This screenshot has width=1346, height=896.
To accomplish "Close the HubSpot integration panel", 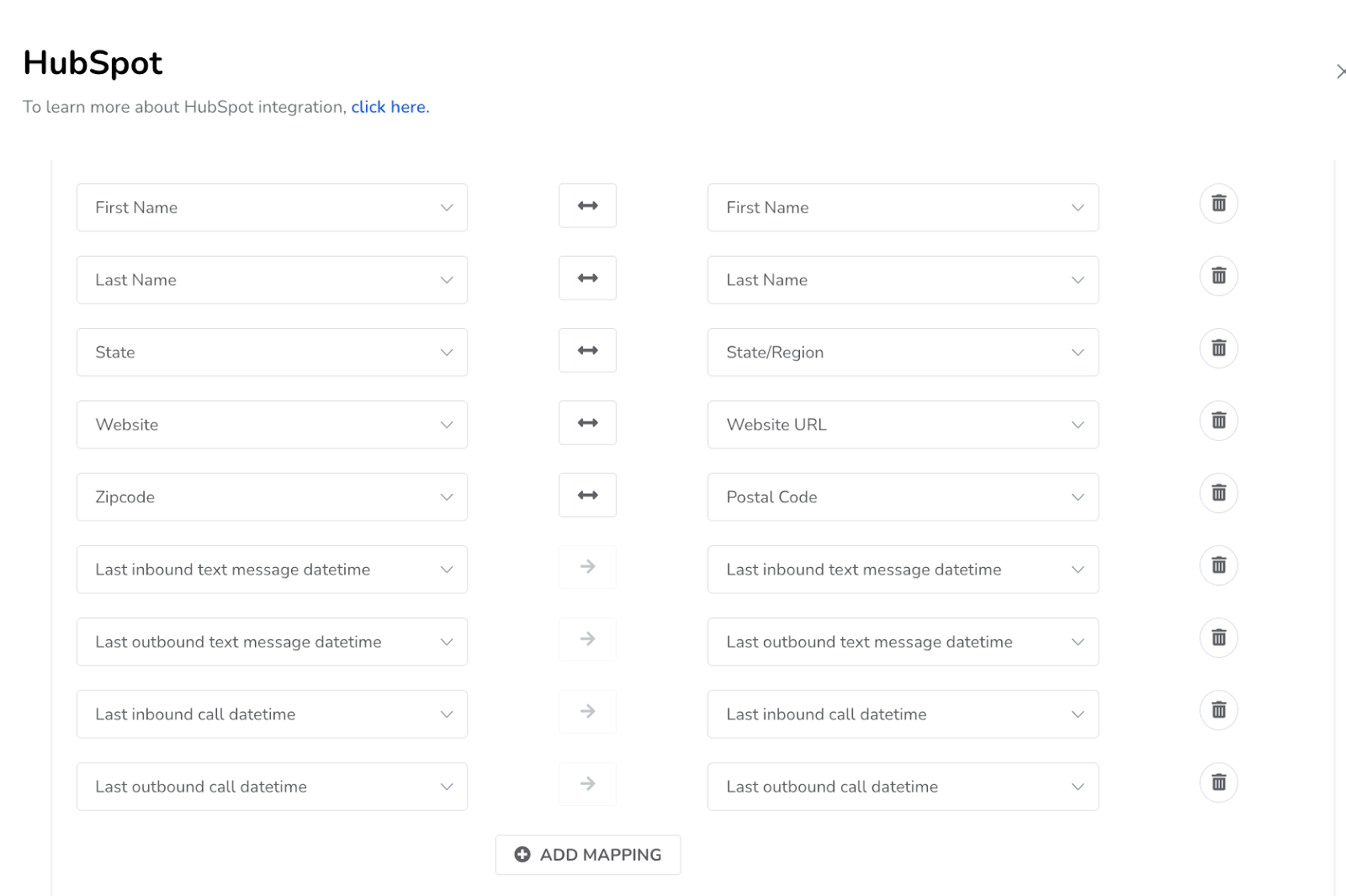I will (x=1340, y=72).
